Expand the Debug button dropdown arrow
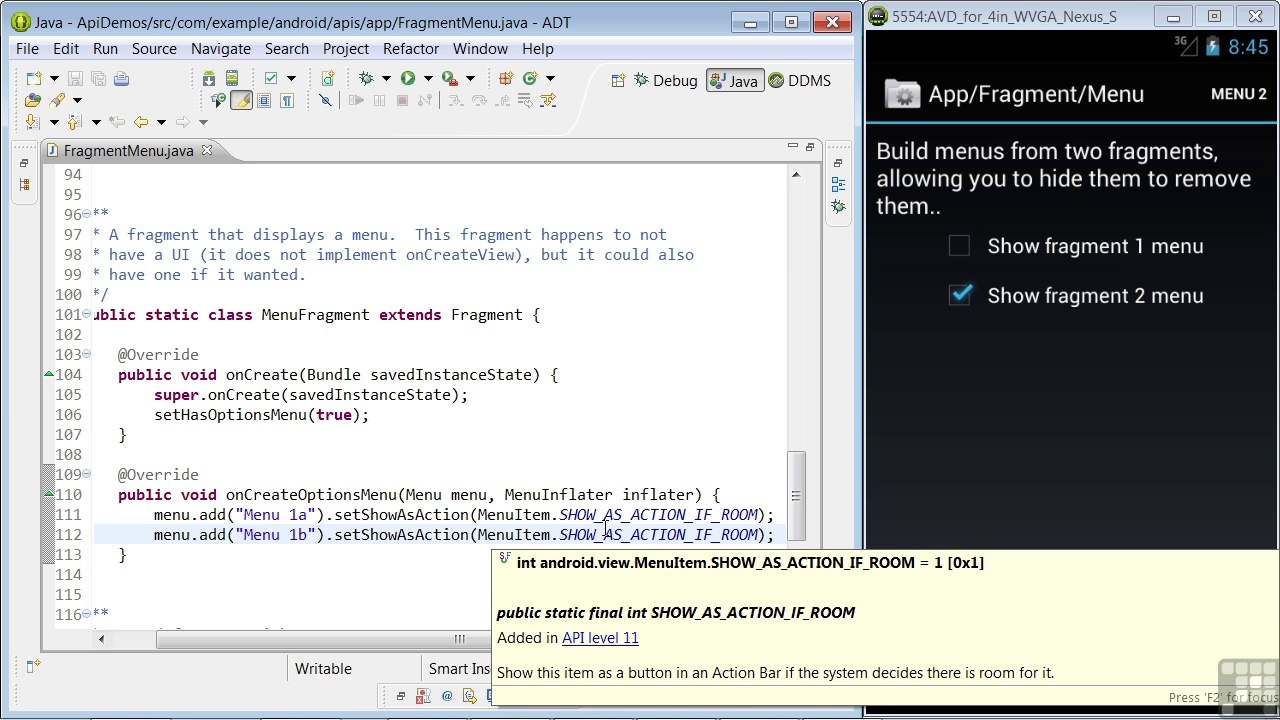 pos(386,78)
